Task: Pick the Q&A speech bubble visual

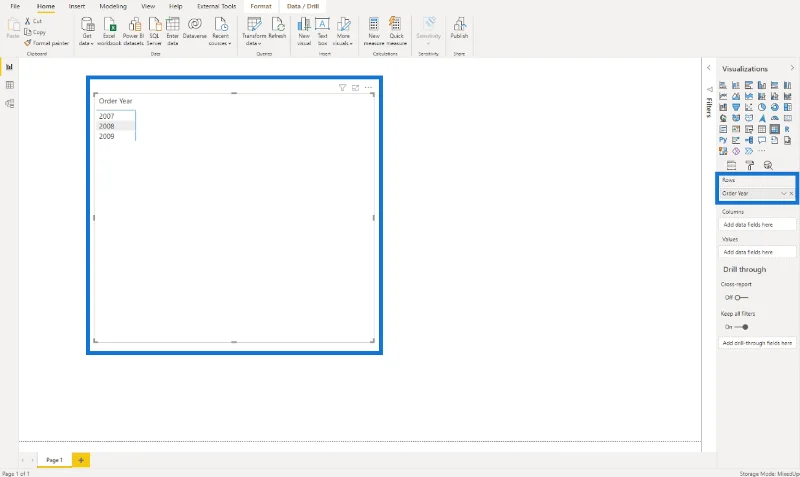Action: point(762,140)
